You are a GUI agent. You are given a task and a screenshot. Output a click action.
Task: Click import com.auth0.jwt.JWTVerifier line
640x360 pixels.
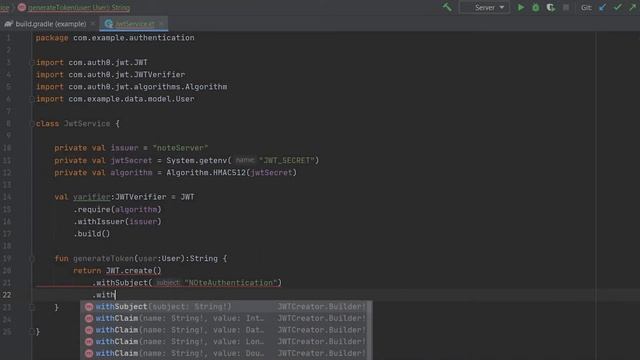tap(111, 75)
